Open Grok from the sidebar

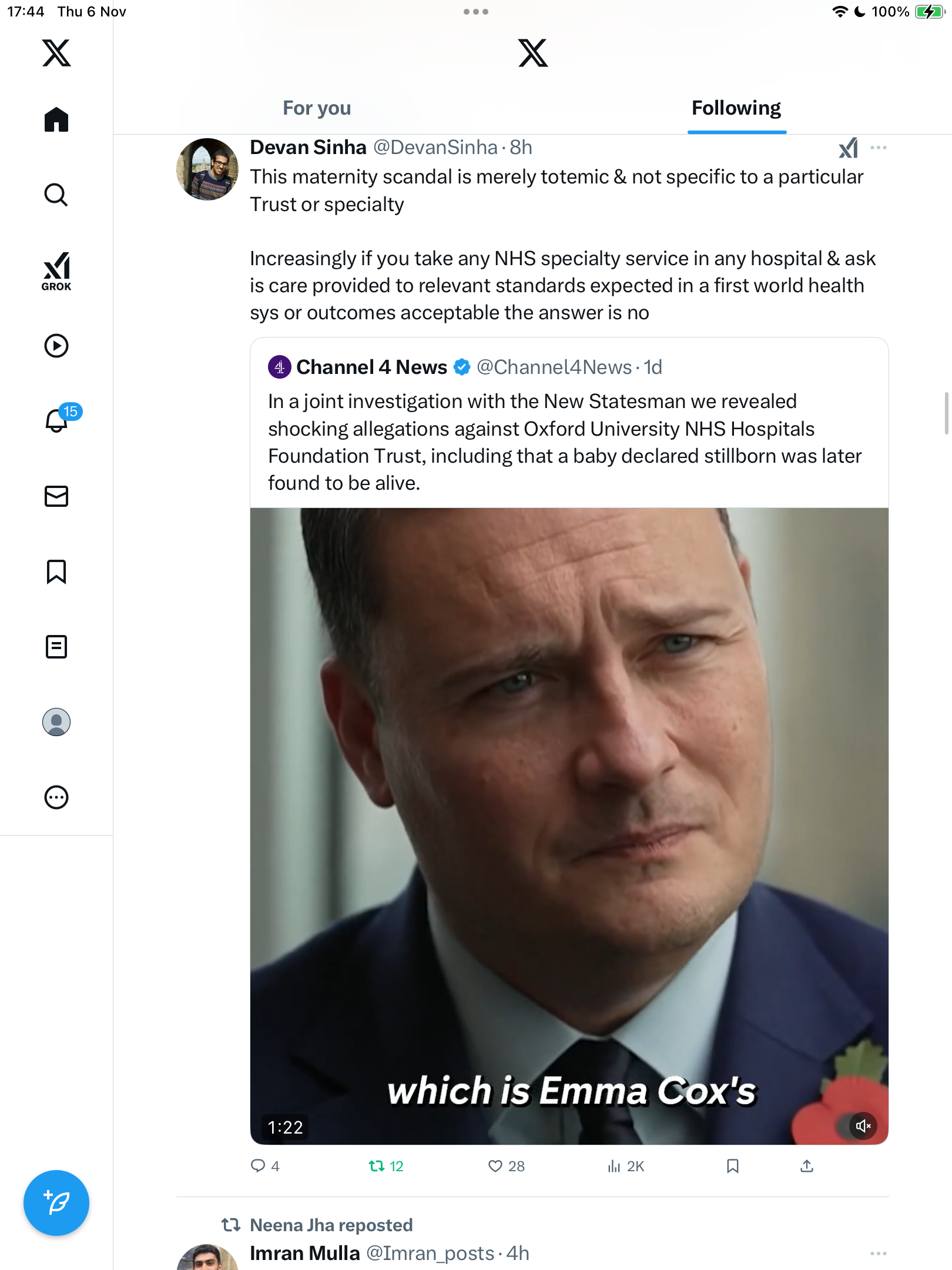(x=56, y=271)
